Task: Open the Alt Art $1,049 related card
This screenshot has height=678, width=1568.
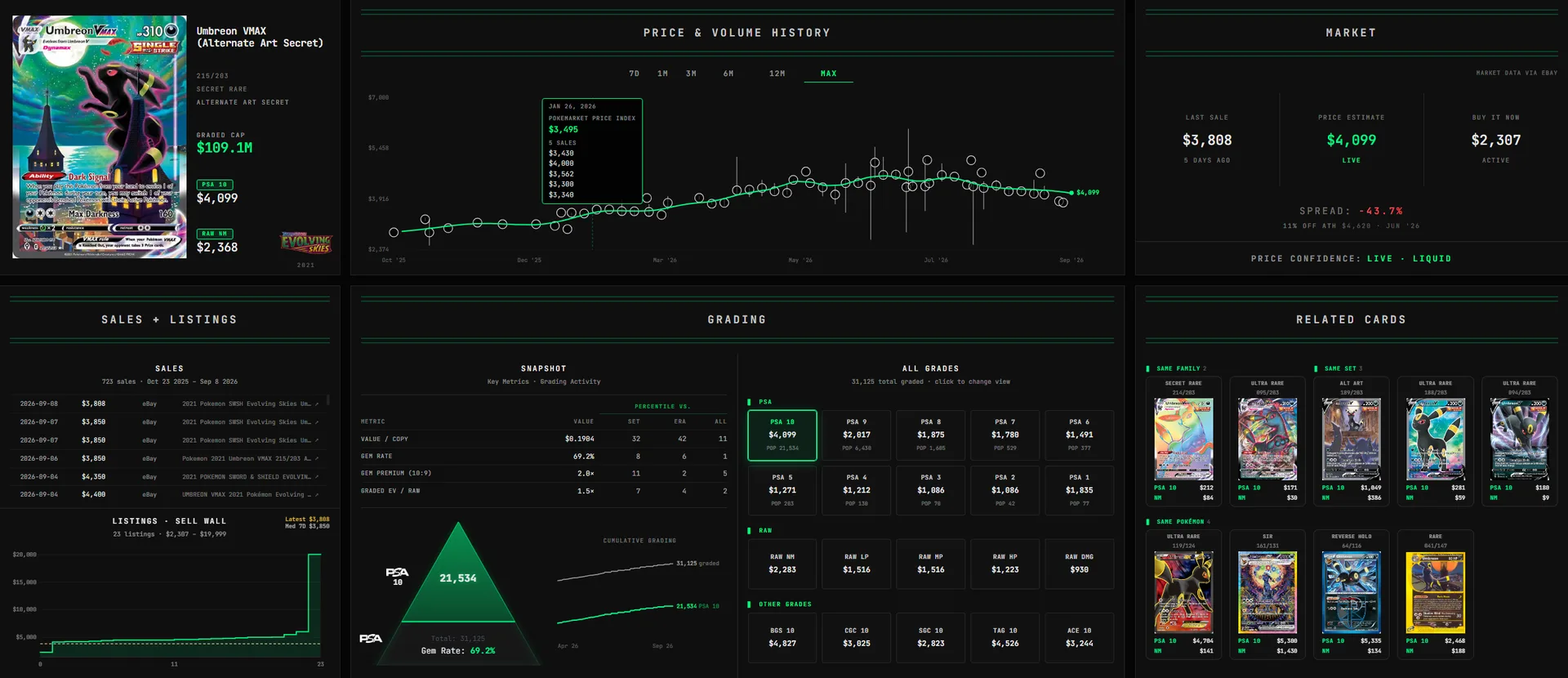Action: [x=1352, y=439]
